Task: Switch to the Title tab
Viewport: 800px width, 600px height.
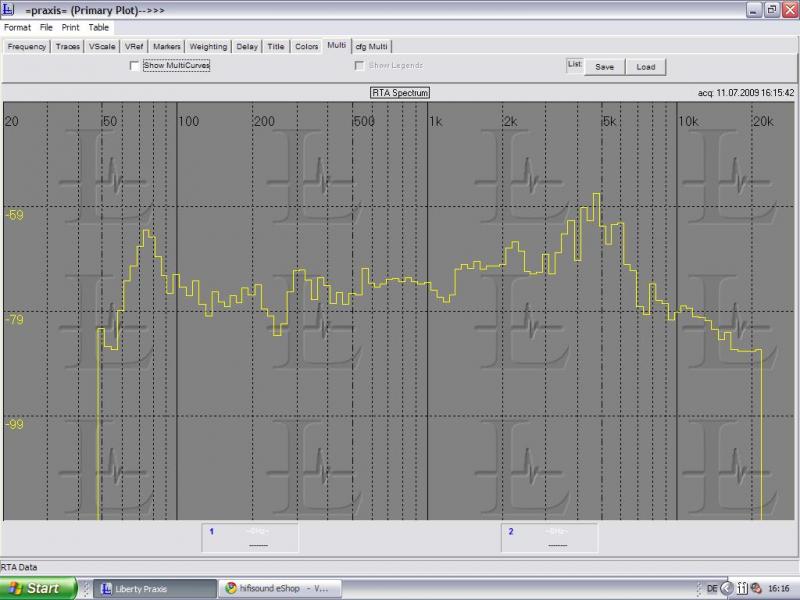Action: click(x=276, y=46)
